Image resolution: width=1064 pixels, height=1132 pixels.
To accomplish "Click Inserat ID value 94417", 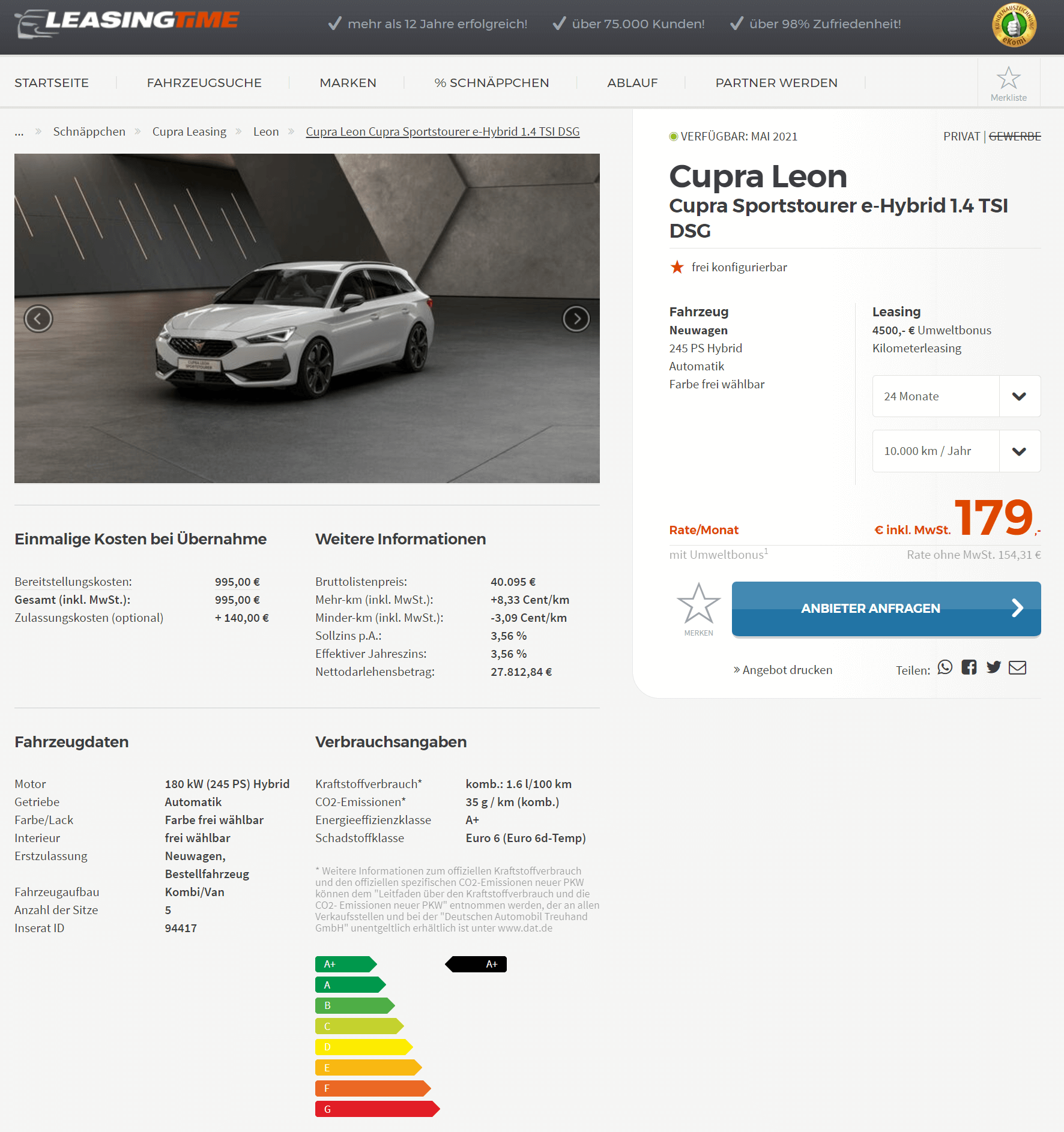I will pyautogui.click(x=181, y=928).
